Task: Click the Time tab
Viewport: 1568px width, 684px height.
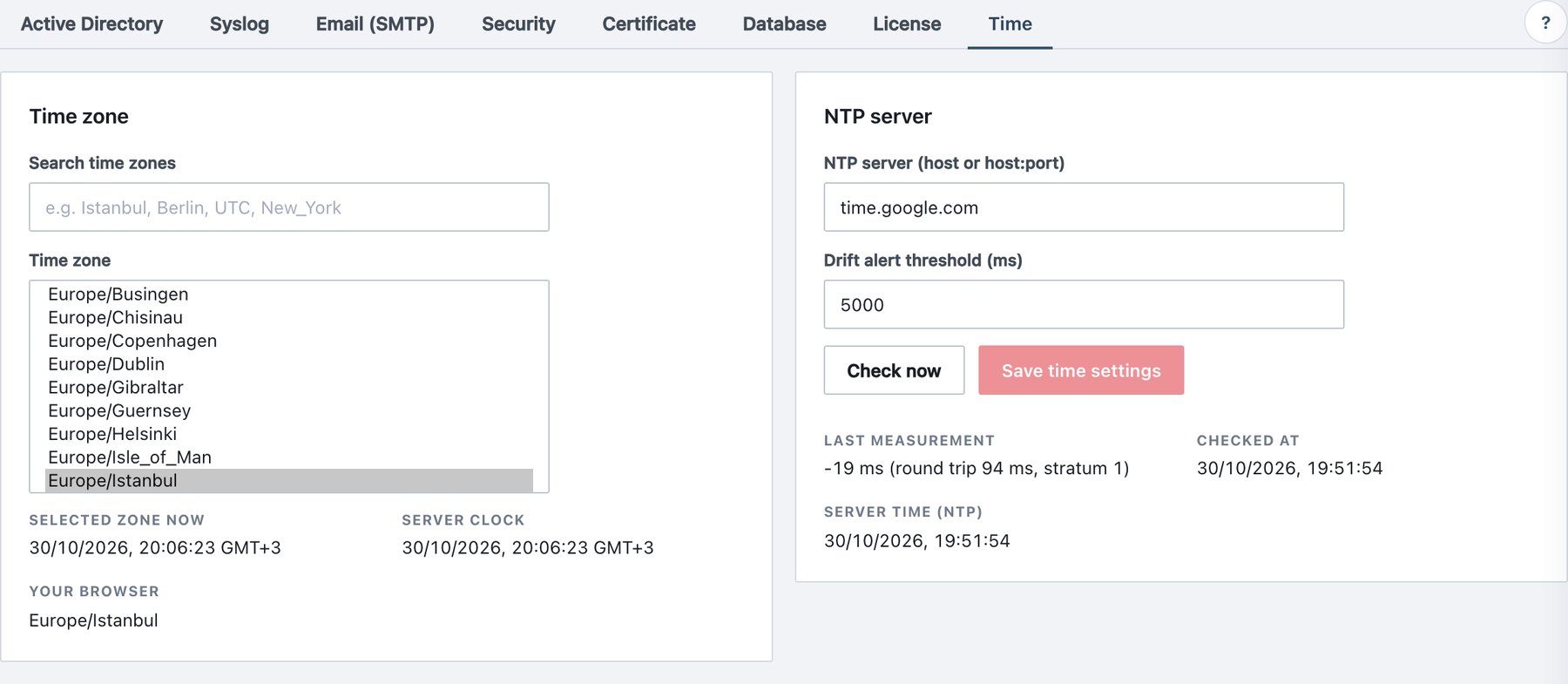Action: tap(1010, 24)
